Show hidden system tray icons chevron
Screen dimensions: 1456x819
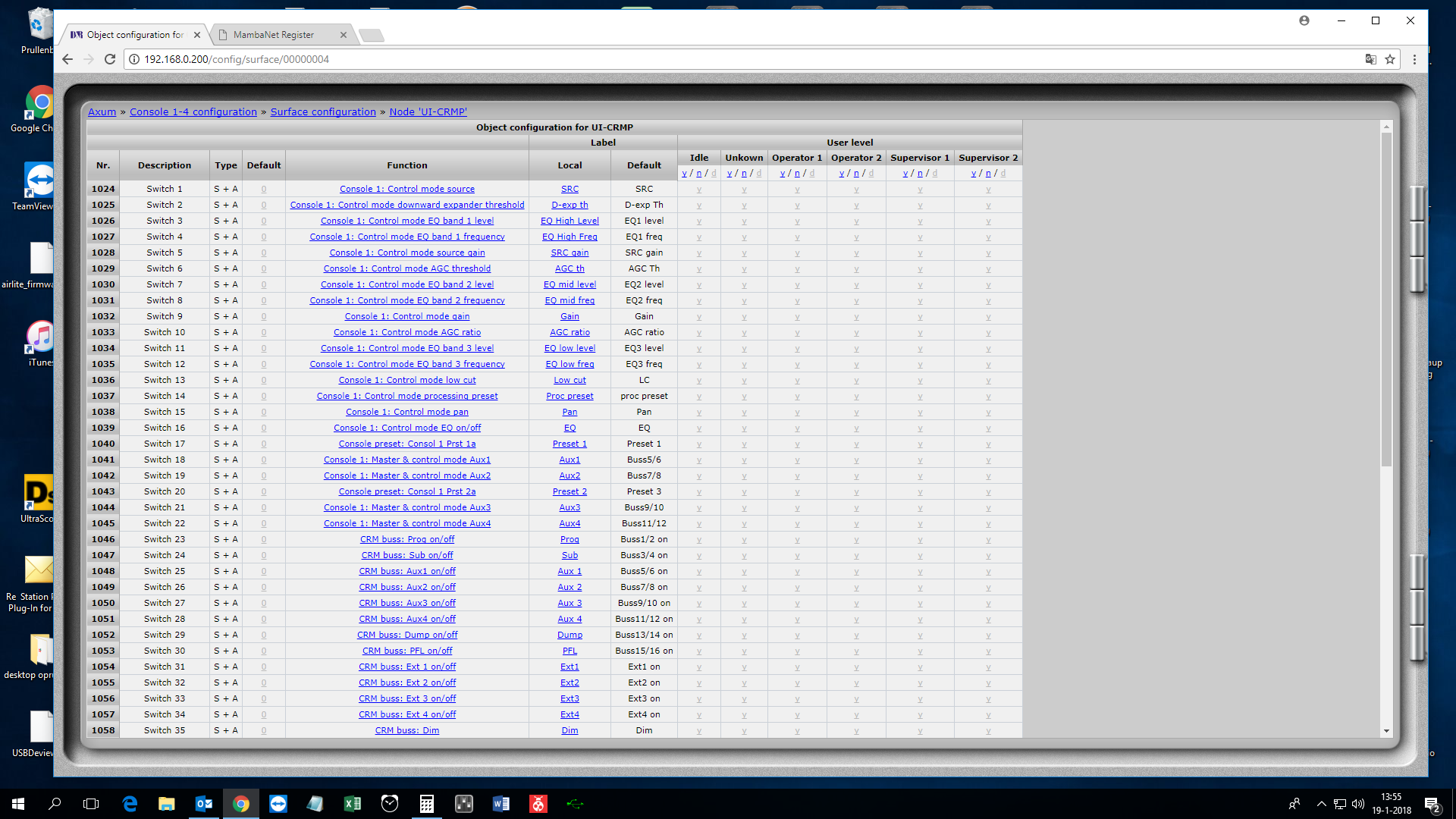(1322, 804)
